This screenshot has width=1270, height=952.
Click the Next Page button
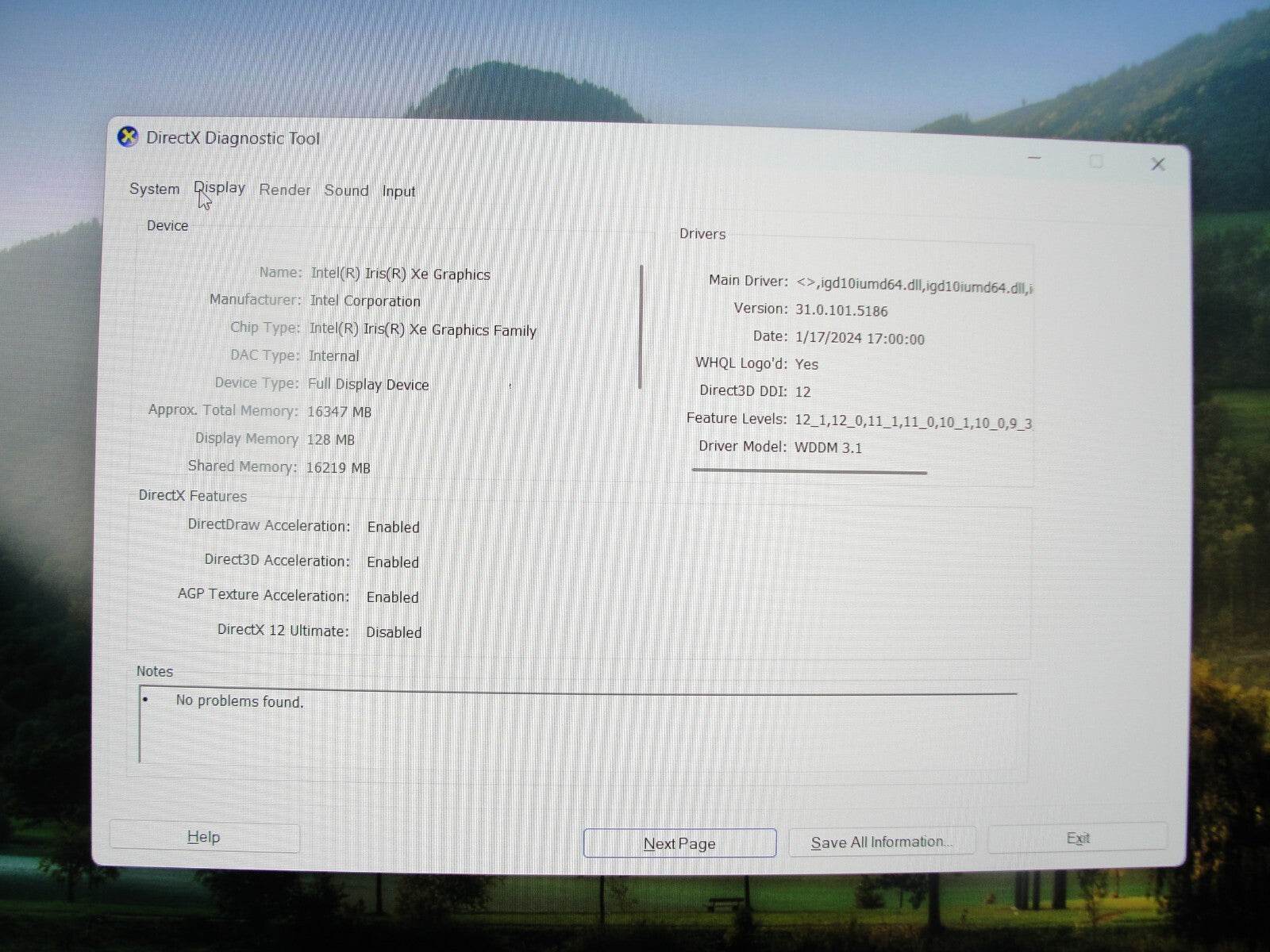coord(679,843)
